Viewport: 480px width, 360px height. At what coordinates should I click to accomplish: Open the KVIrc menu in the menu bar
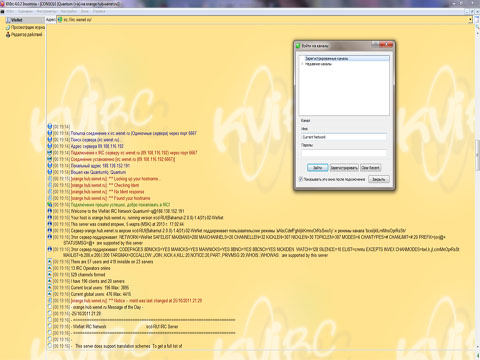tap(10, 11)
